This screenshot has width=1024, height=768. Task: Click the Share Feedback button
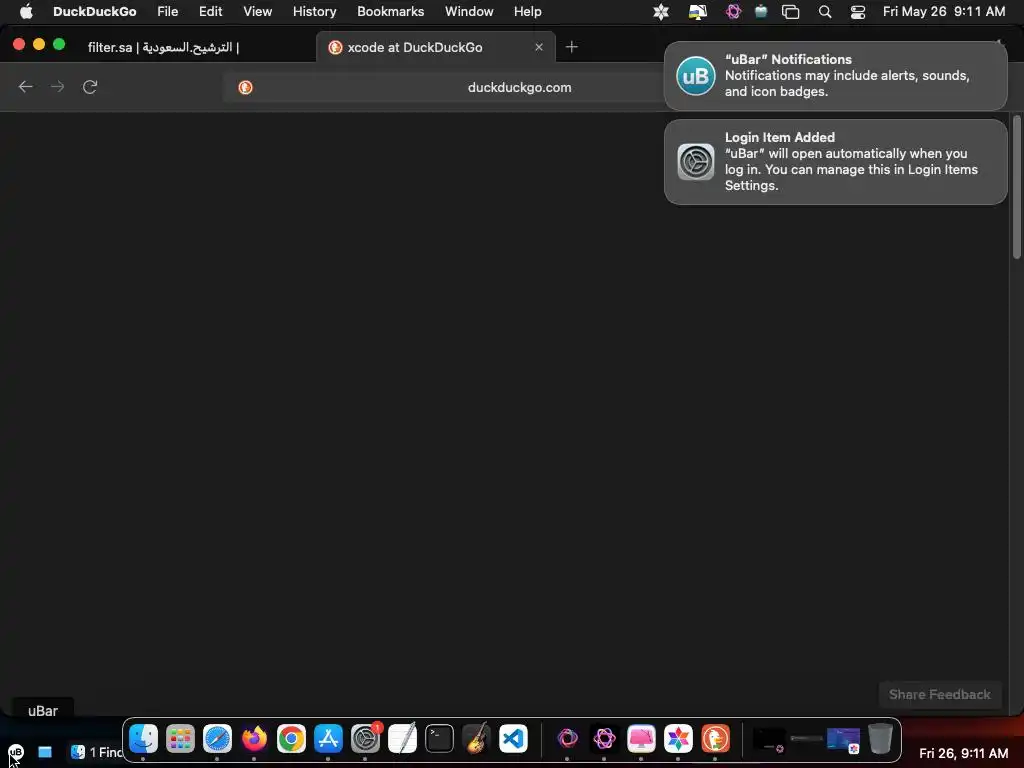pyautogui.click(x=940, y=694)
